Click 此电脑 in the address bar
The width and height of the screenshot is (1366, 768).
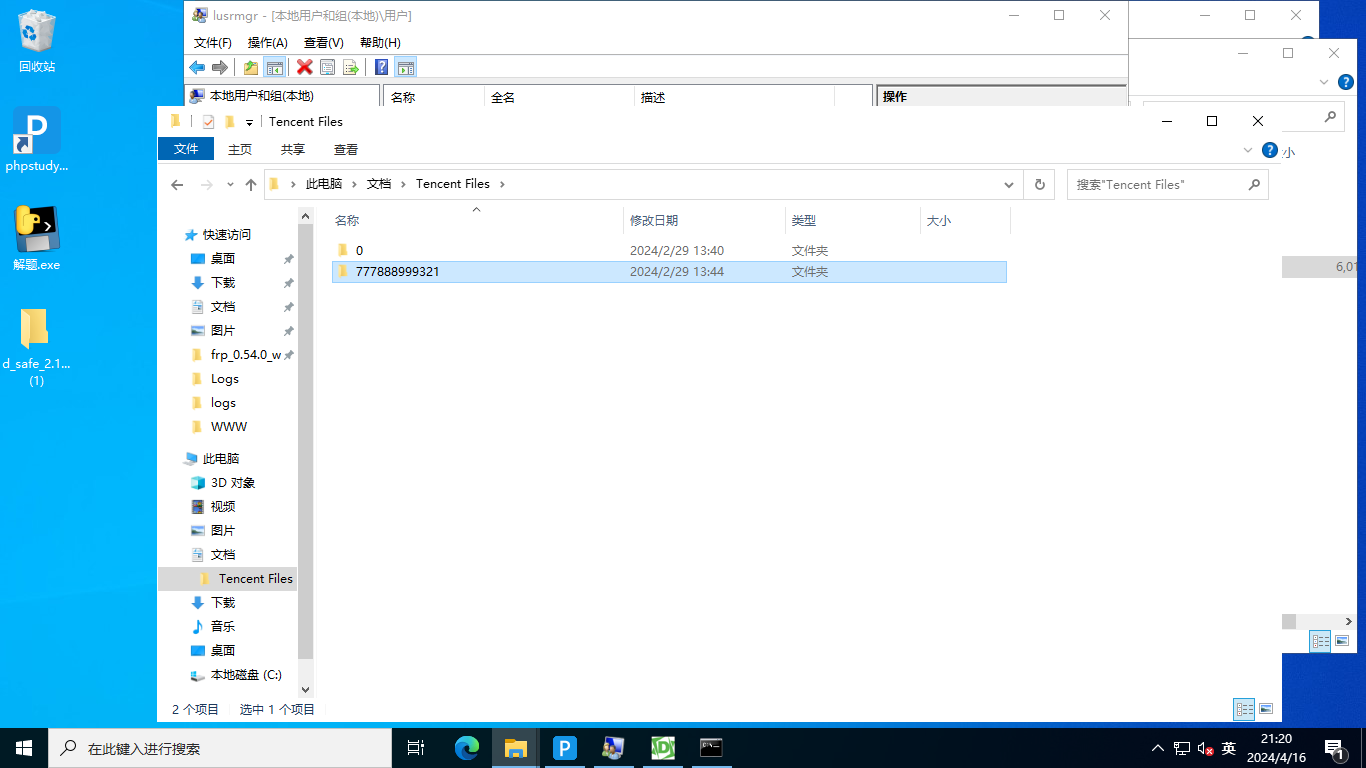pos(324,185)
